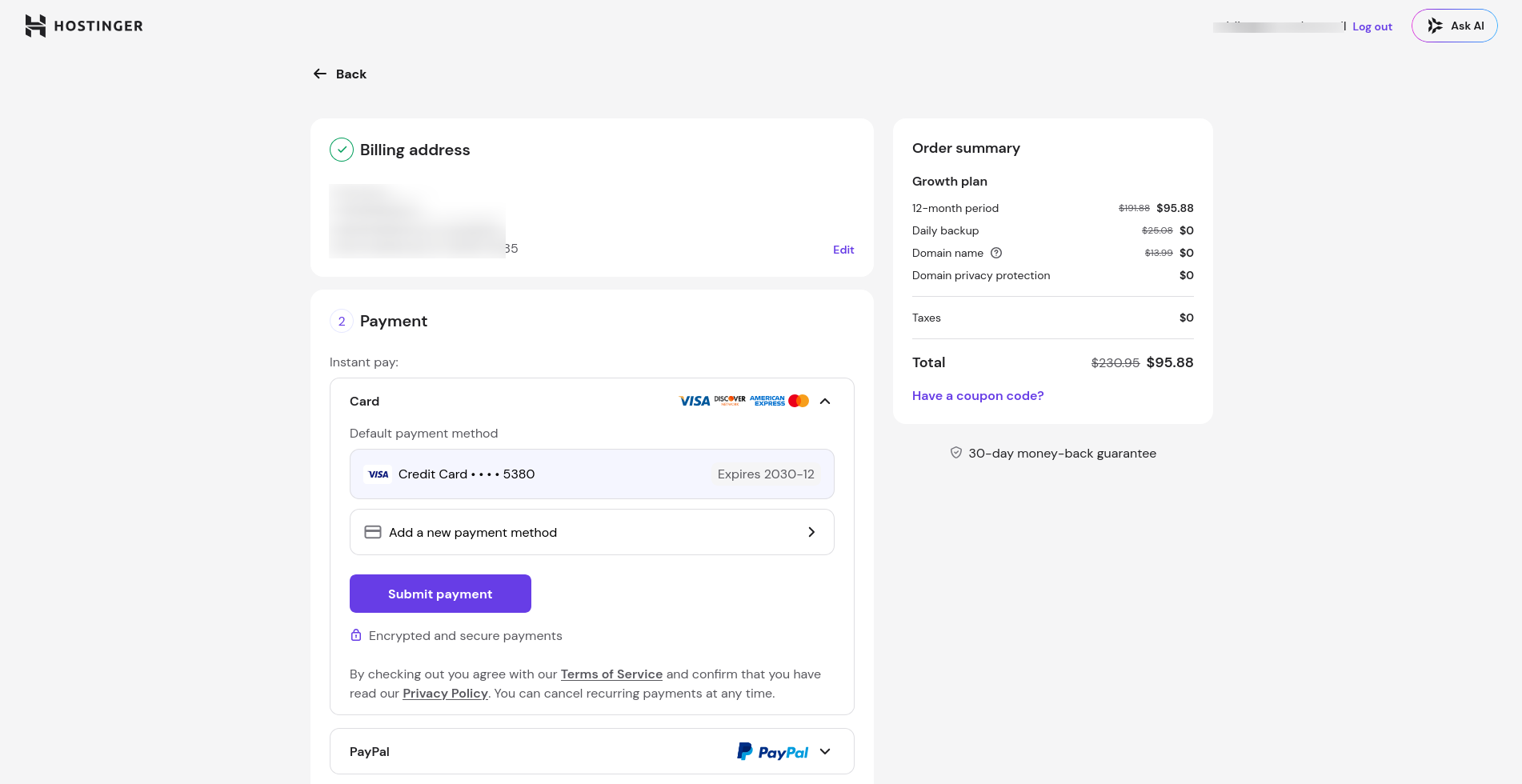
Task: Click the strikethrough $230.95 total price
Action: [x=1115, y=363]
